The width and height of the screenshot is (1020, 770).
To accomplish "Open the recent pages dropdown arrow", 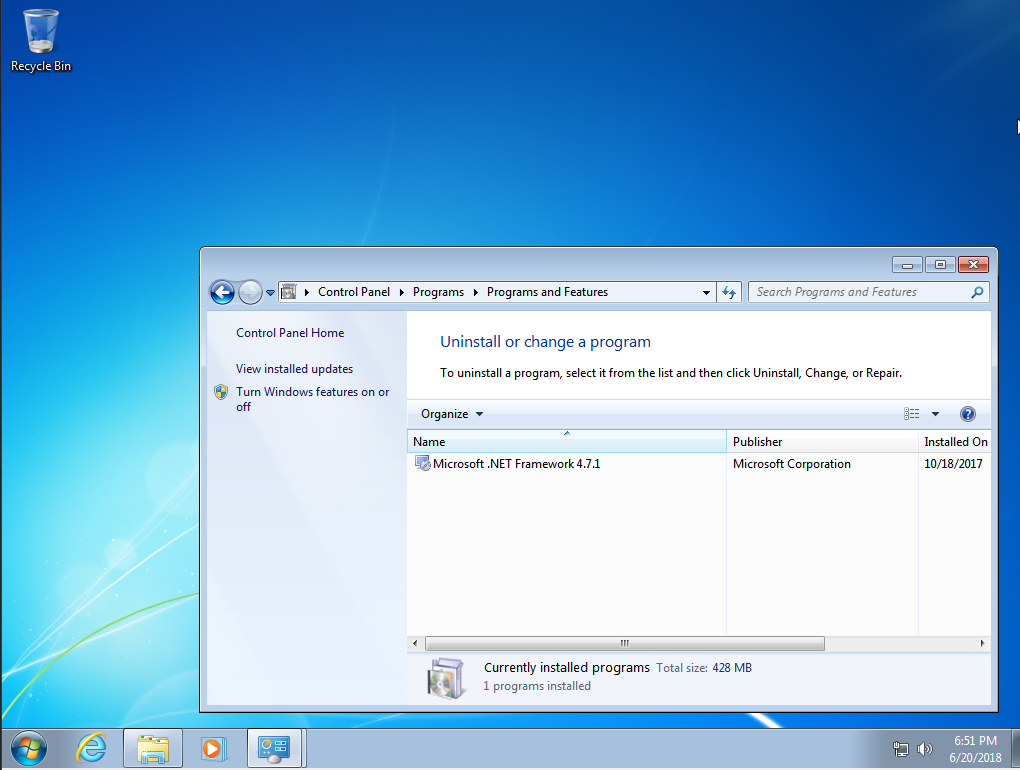I will click(271, 293).
